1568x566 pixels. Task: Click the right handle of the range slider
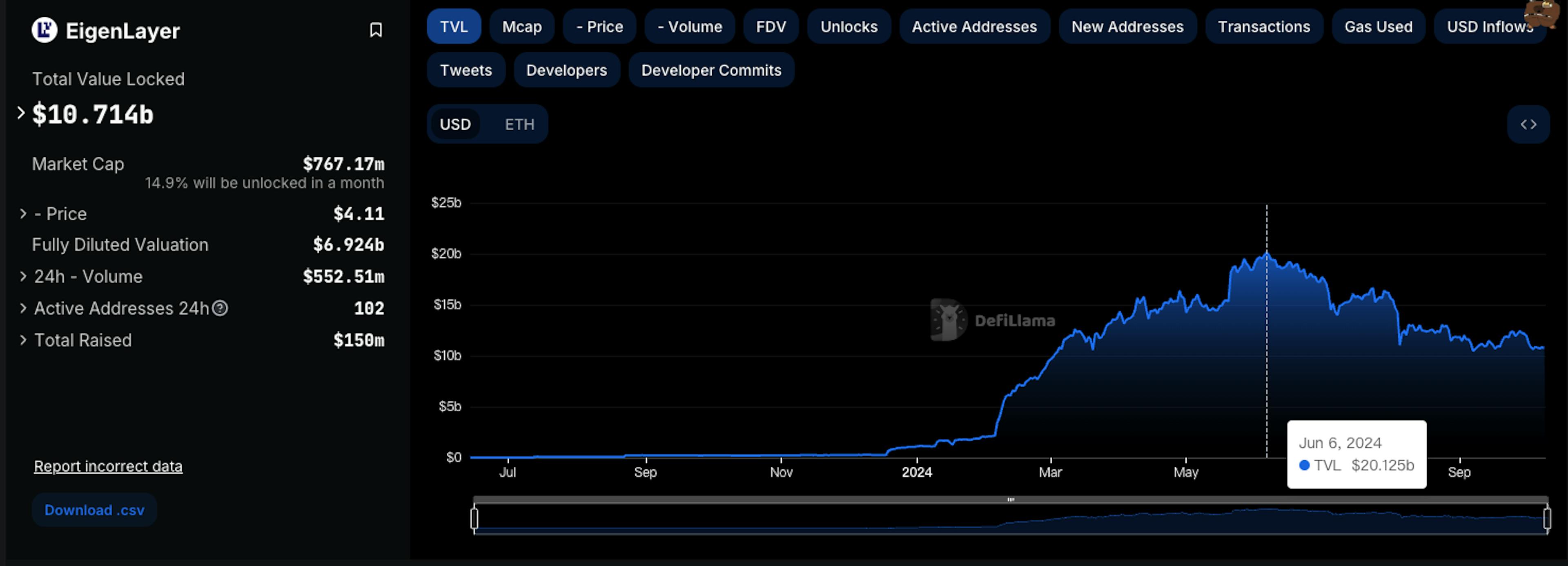coord(1547,519)
